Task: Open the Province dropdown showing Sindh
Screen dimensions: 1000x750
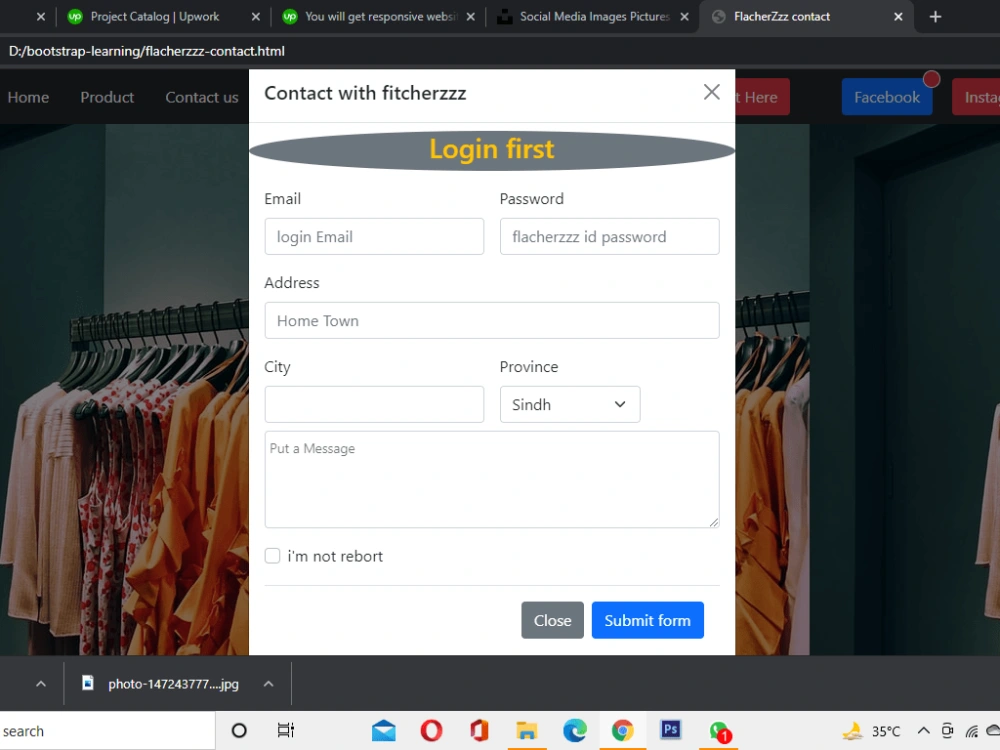Action: click(570, 404)
